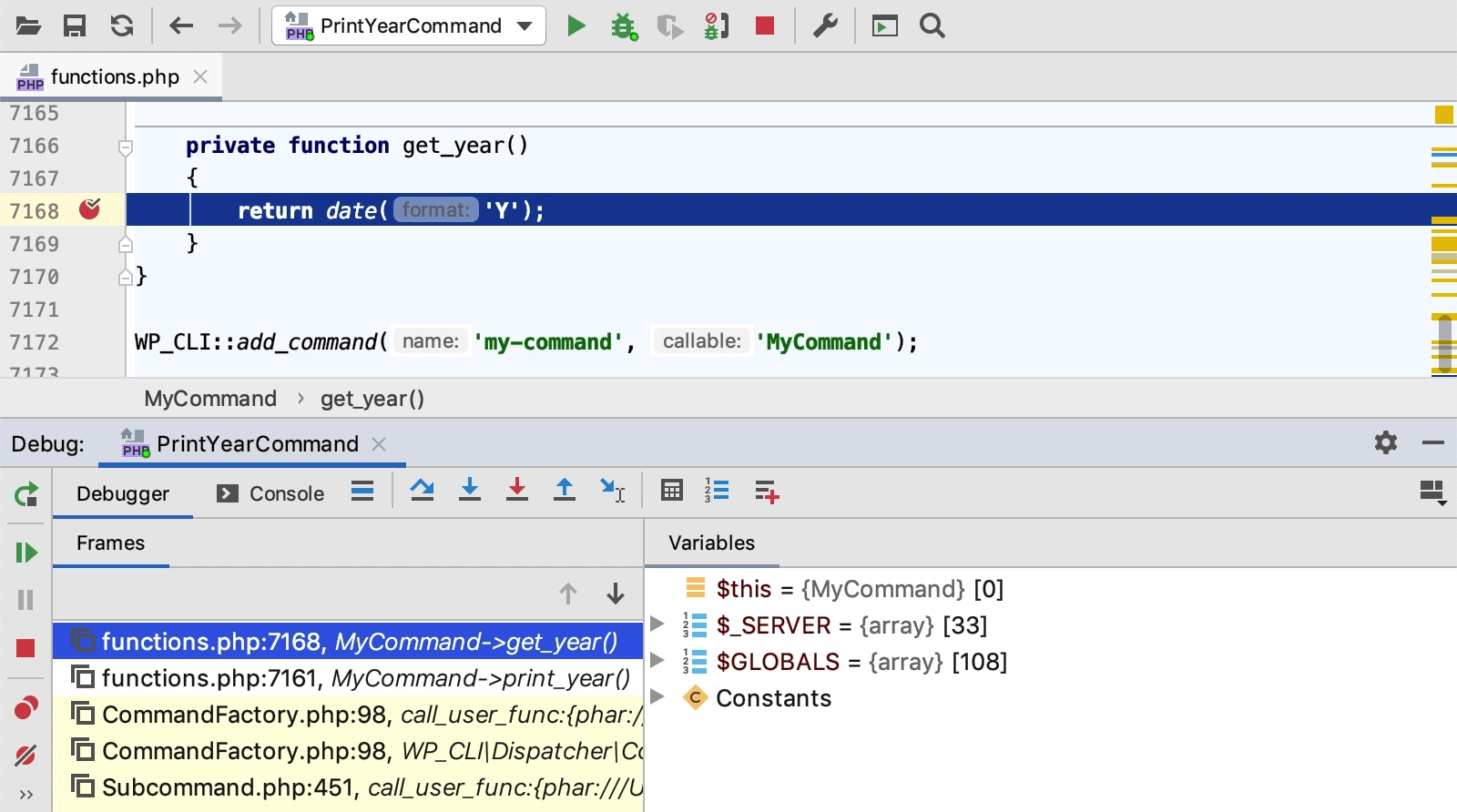Select the $this = {MyCommand} variable
The height and width of the screenshot is (812, 1457).
click(860, 589)
